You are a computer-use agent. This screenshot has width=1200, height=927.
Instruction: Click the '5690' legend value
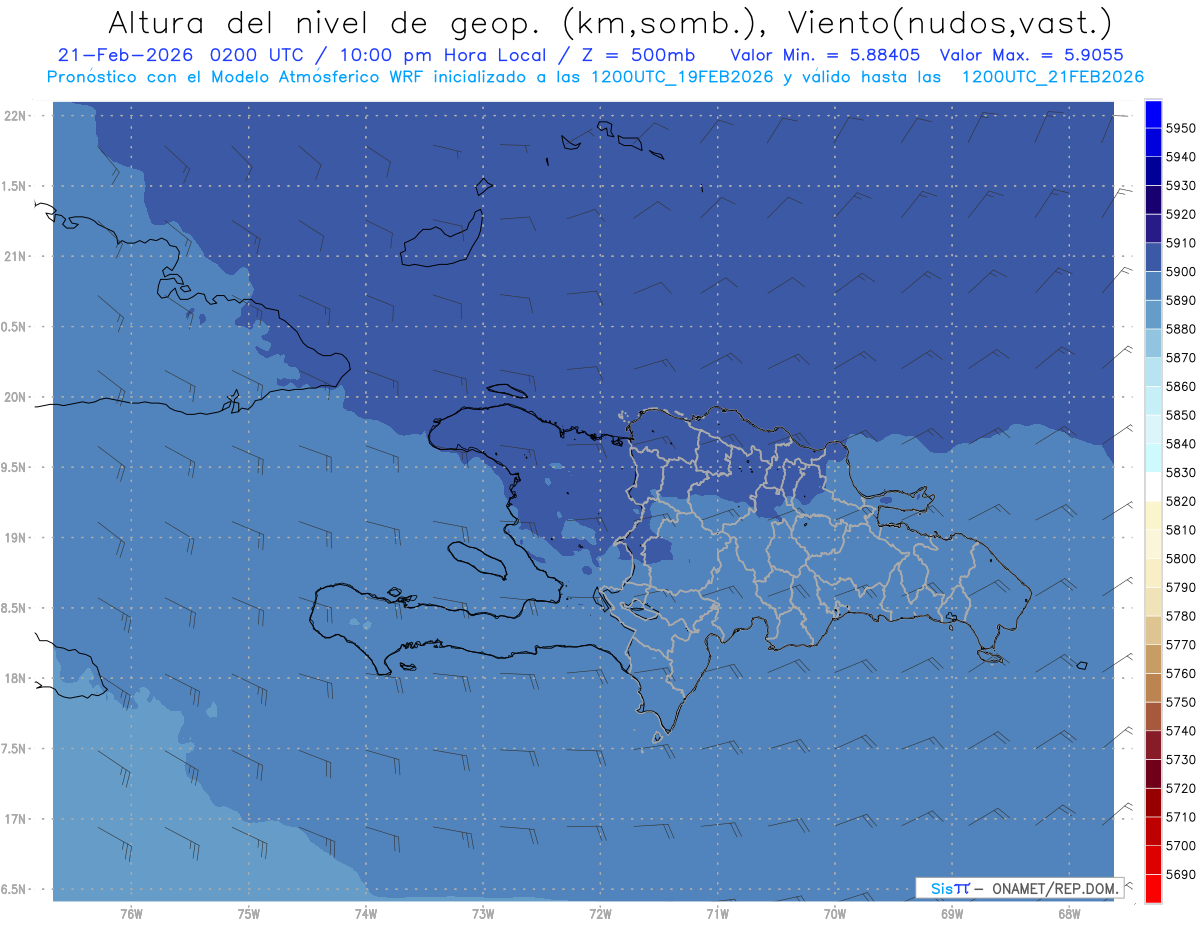(x=1180, y=874)
